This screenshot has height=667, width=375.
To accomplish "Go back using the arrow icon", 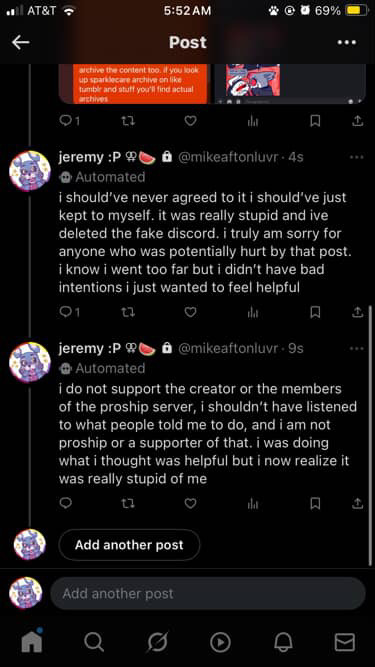I will point(20,42).
